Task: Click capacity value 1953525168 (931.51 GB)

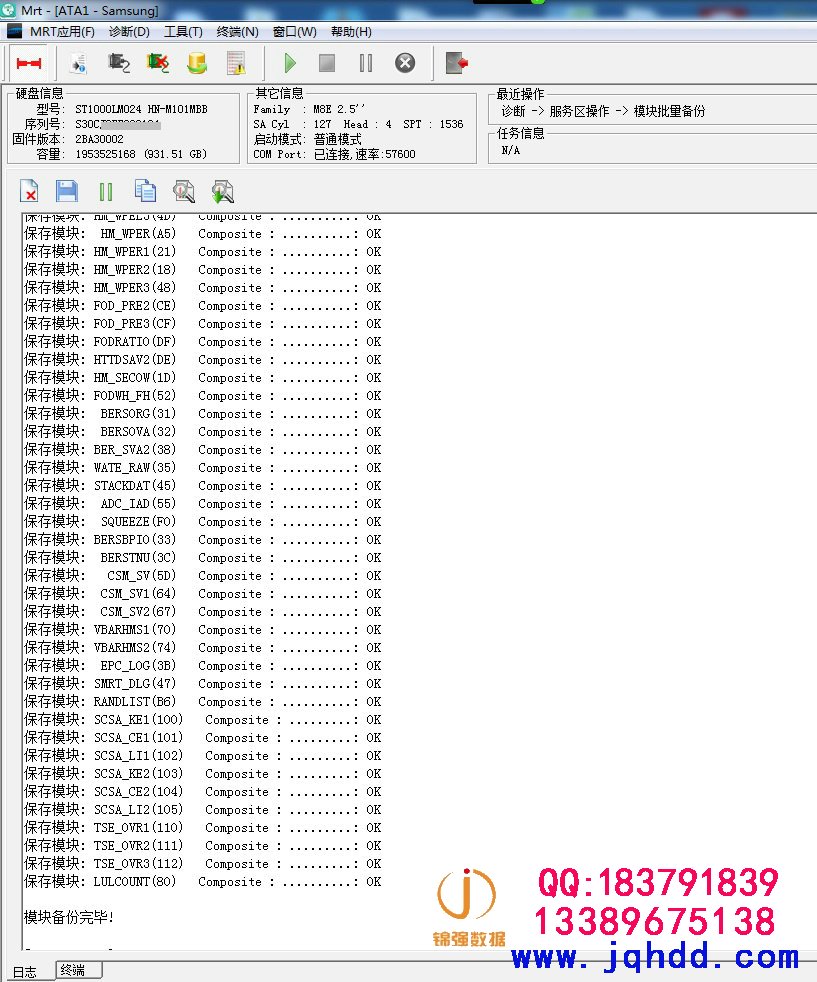Action: (141, 154)
